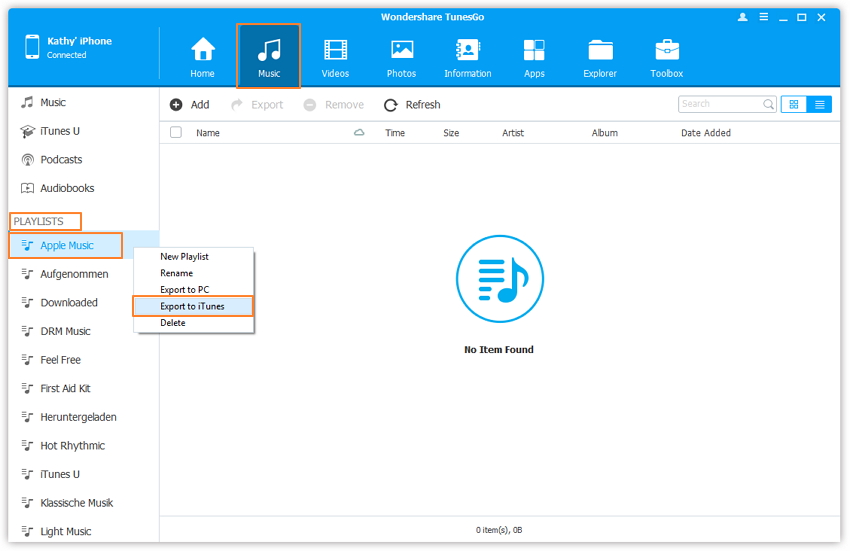Switch to list view layout
850x551 pixels.
point(819,104)
